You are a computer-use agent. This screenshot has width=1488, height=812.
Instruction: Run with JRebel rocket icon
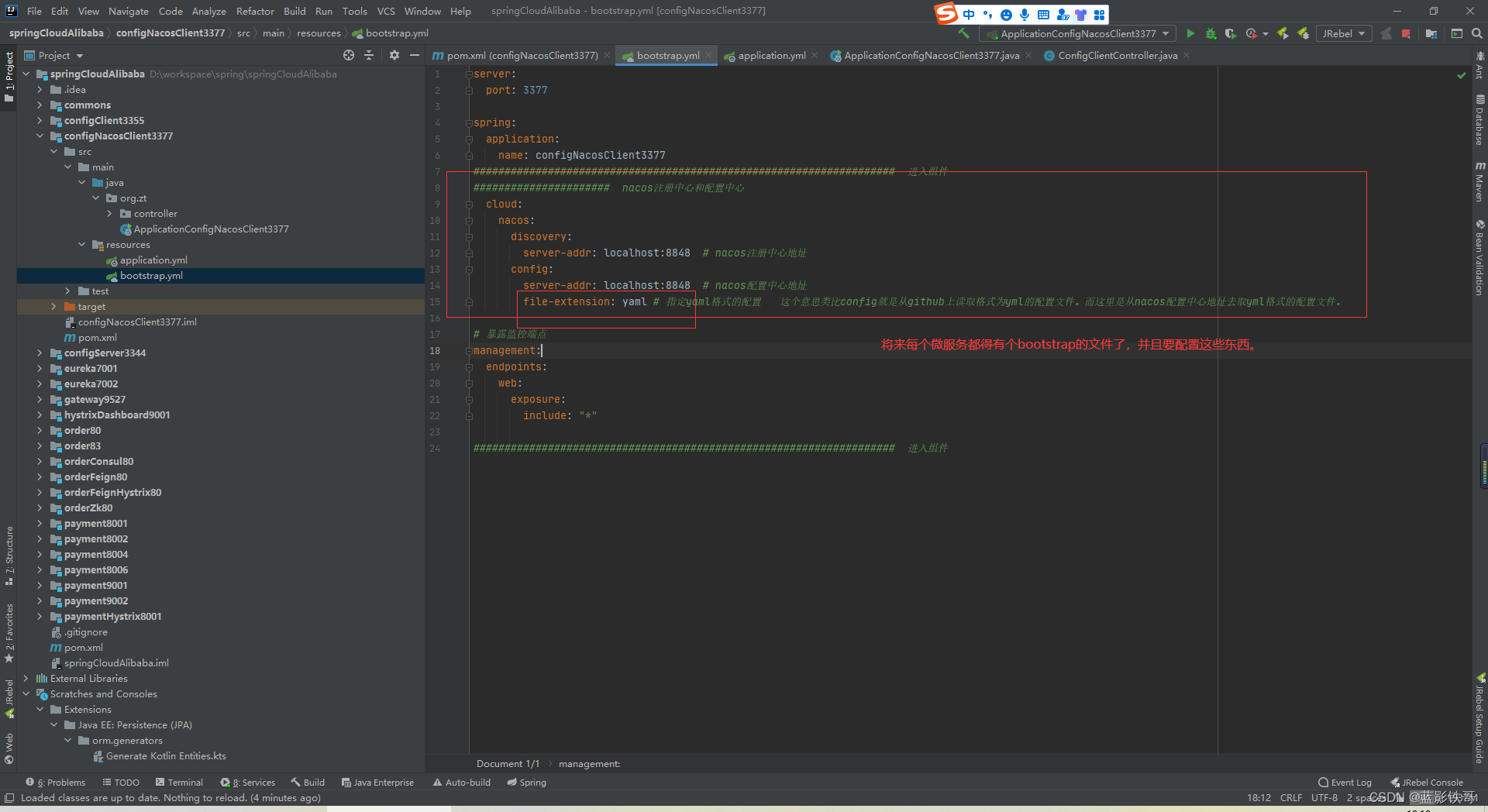[1283, 33]
